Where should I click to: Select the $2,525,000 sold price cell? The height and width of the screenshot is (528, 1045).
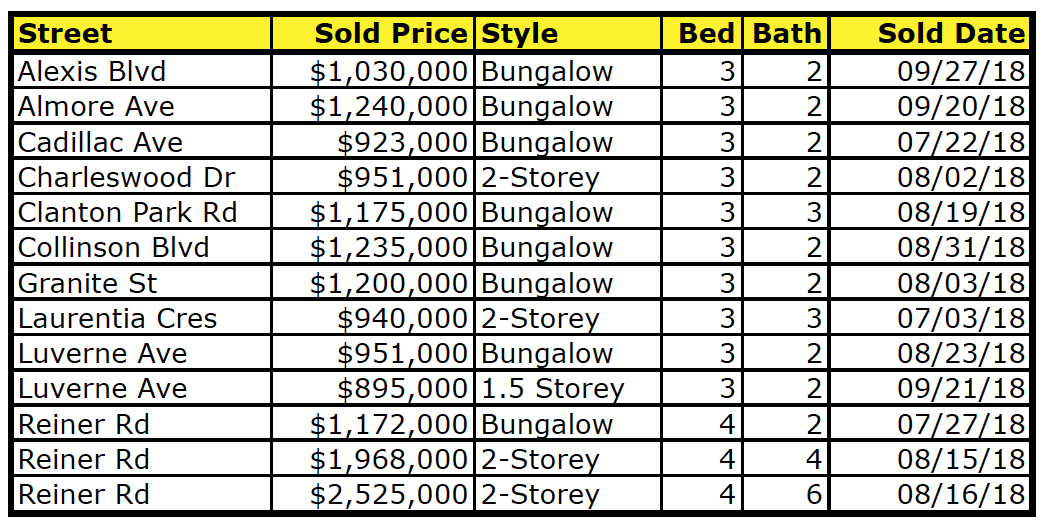373,495
